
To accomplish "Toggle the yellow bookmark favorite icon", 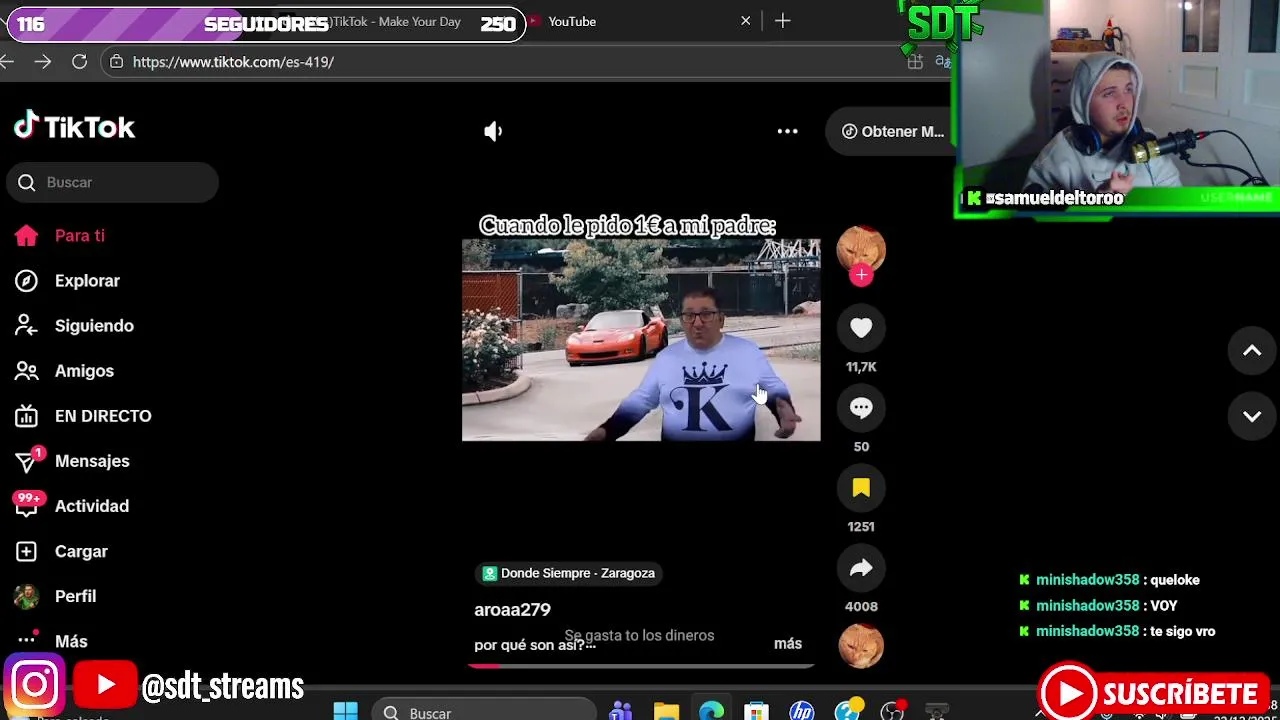I will pos(861,488).
